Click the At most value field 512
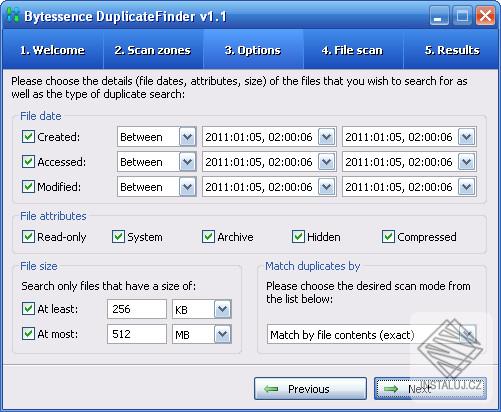This screenshot has height=412, width=501. click(x=137, y=334)
